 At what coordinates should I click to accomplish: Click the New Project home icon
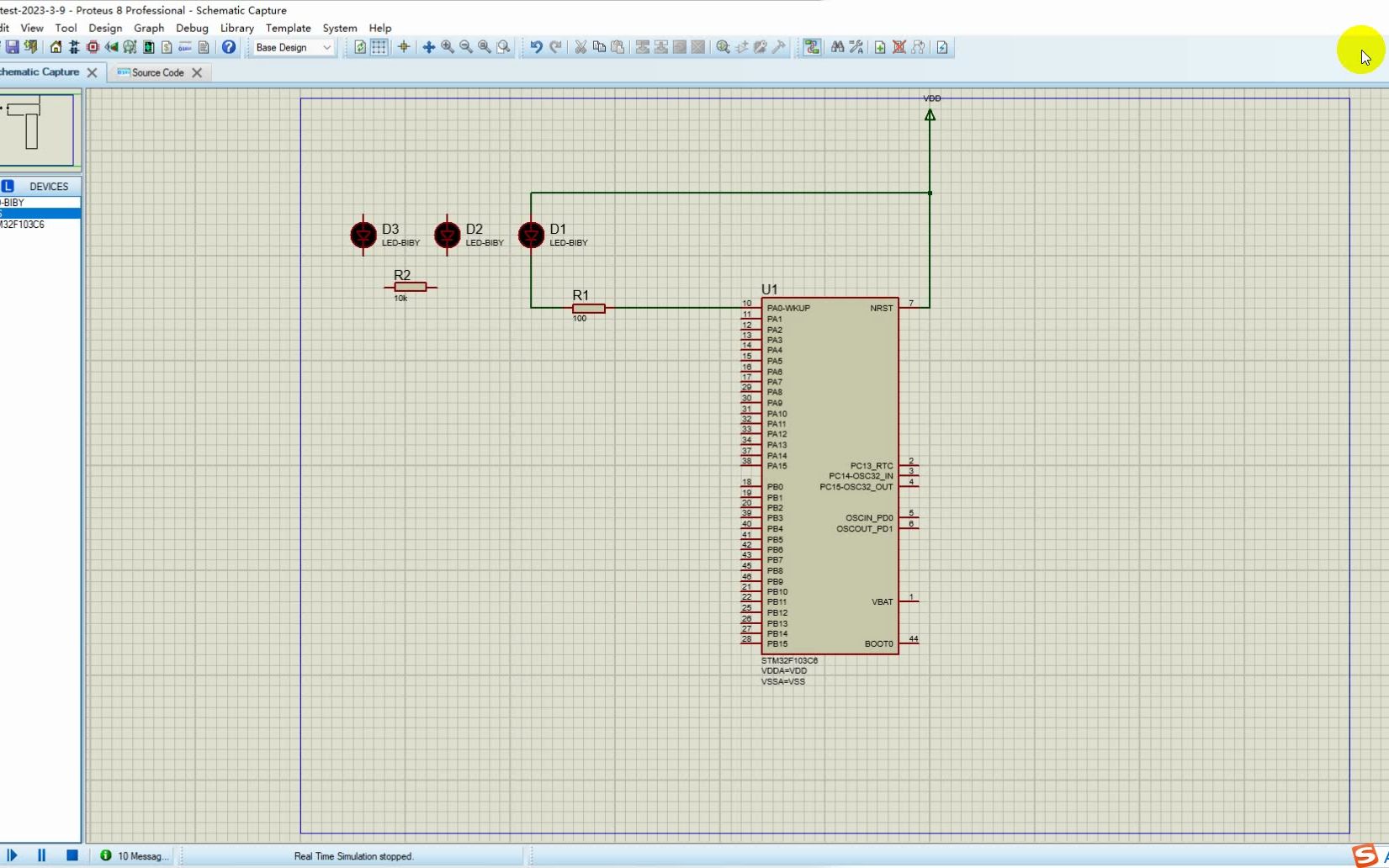point(56,47)
